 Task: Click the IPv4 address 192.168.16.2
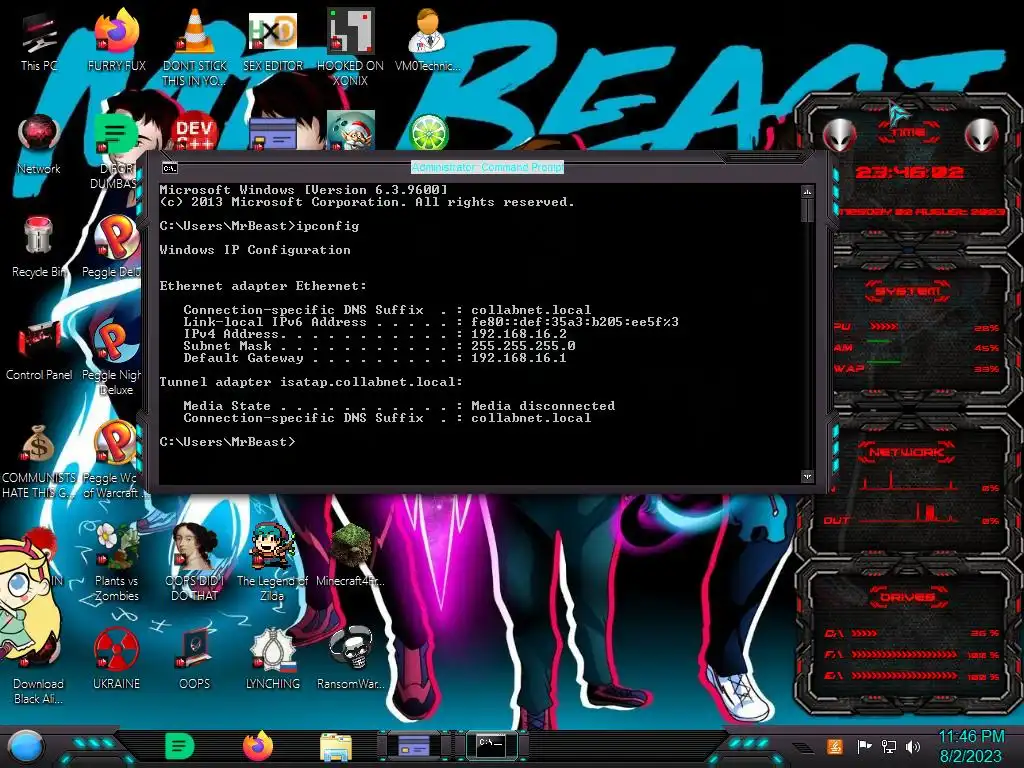click(x=519, y=334)
